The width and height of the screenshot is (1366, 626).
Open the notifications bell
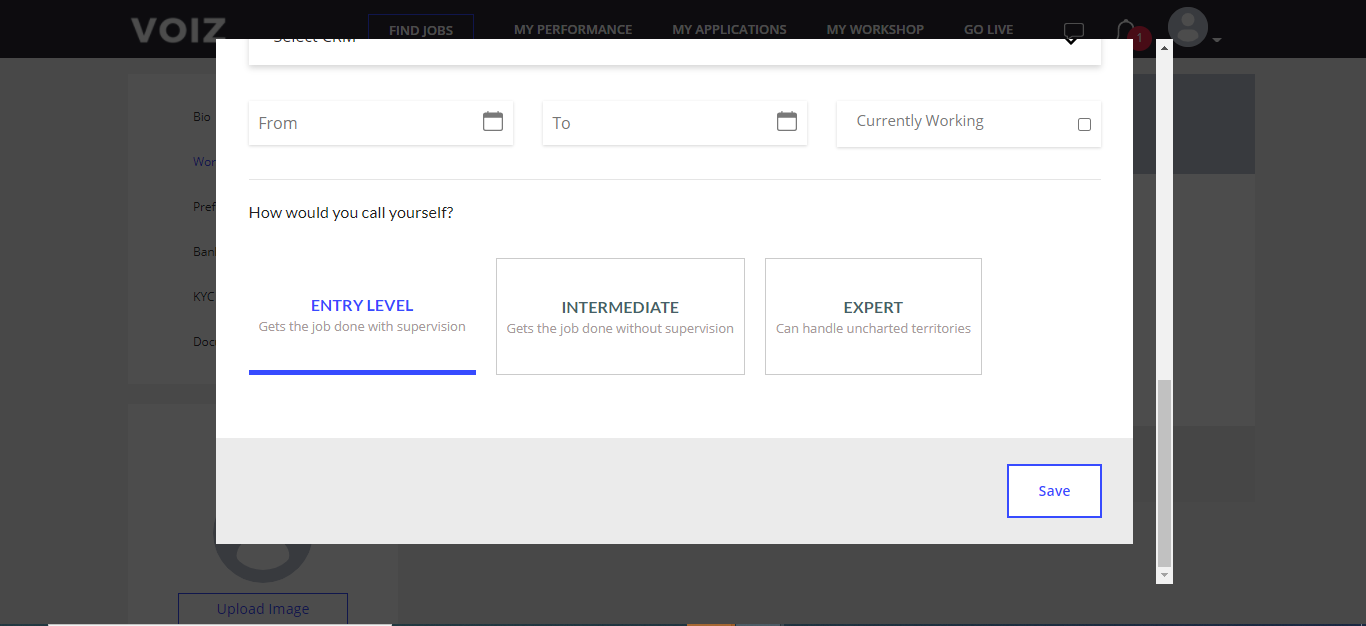(1126, 31)
